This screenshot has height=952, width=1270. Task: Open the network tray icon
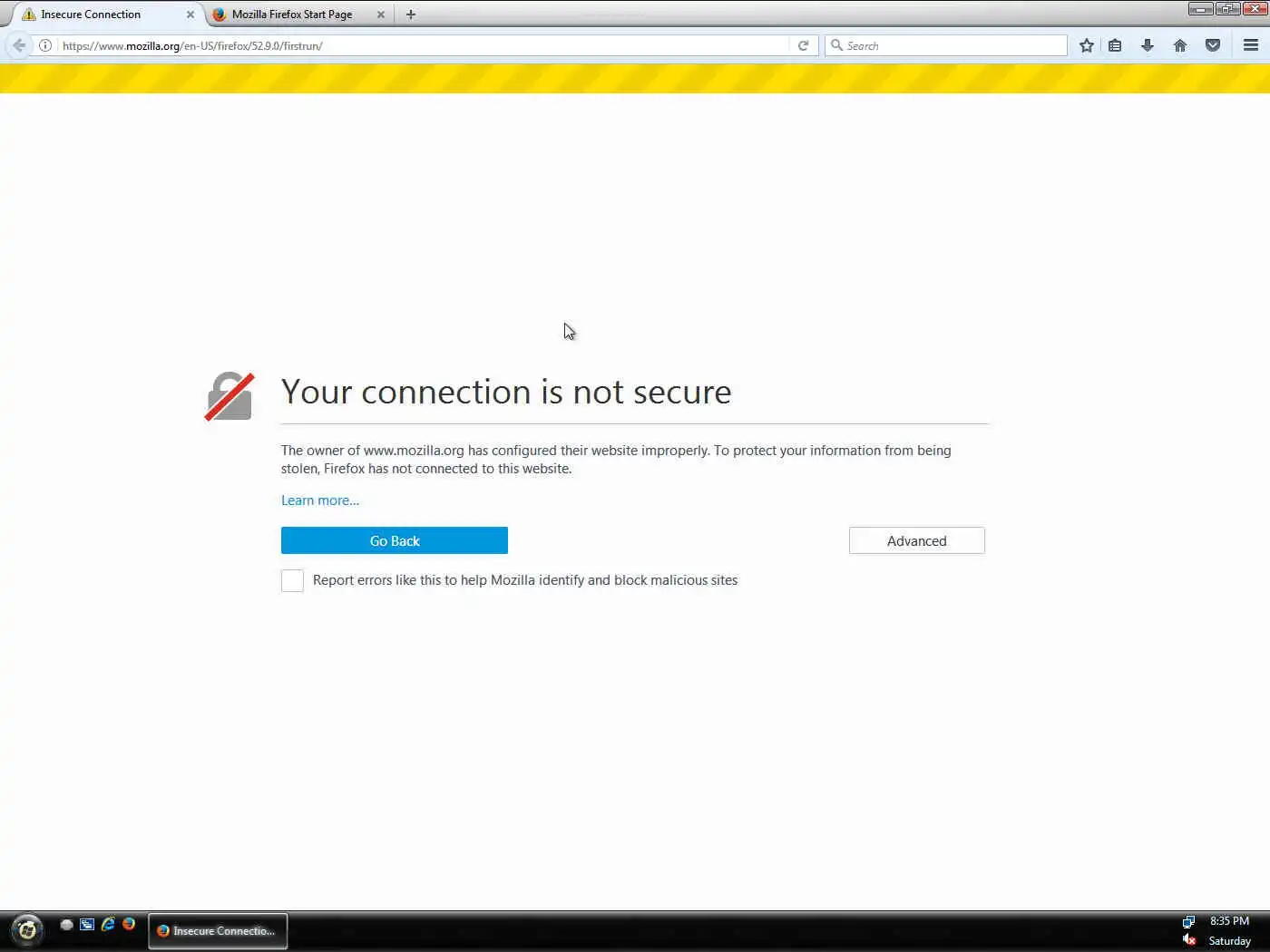point(1189,922)
